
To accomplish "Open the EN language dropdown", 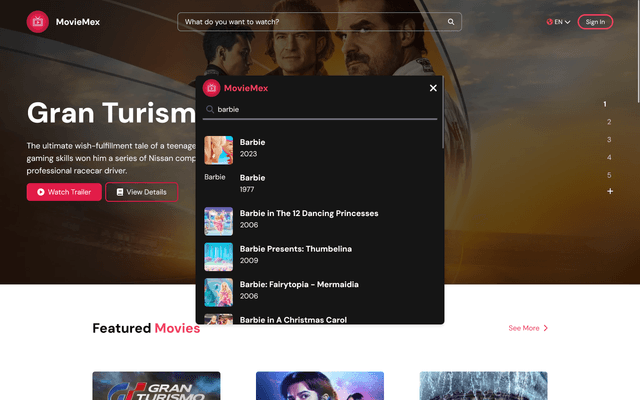I will point(558,22).
